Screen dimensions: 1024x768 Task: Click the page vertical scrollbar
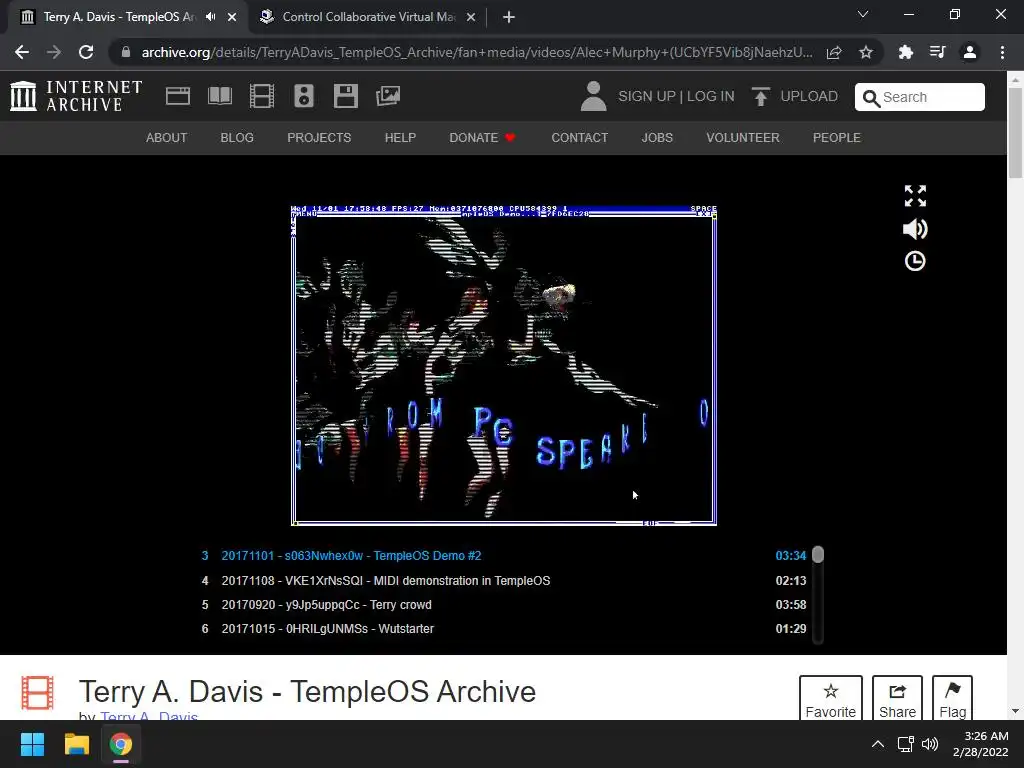coord(1015,133)
